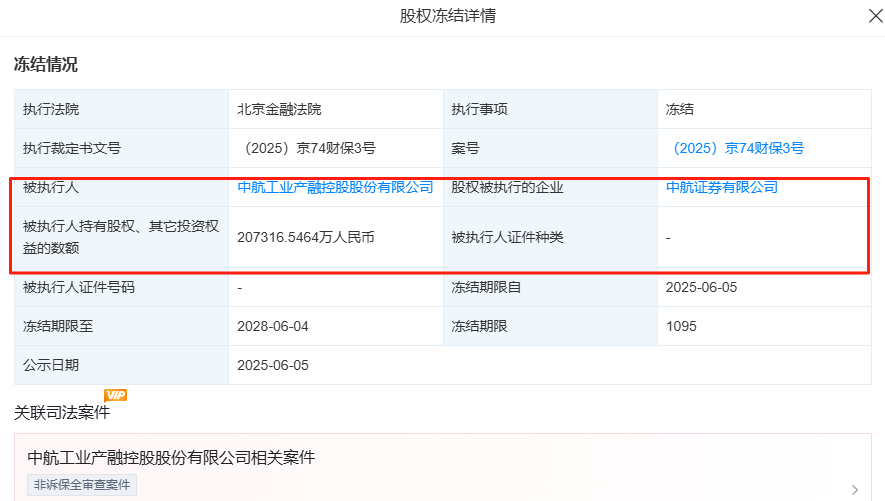Click the 关联司法案件 section heading

click(62, 412)
